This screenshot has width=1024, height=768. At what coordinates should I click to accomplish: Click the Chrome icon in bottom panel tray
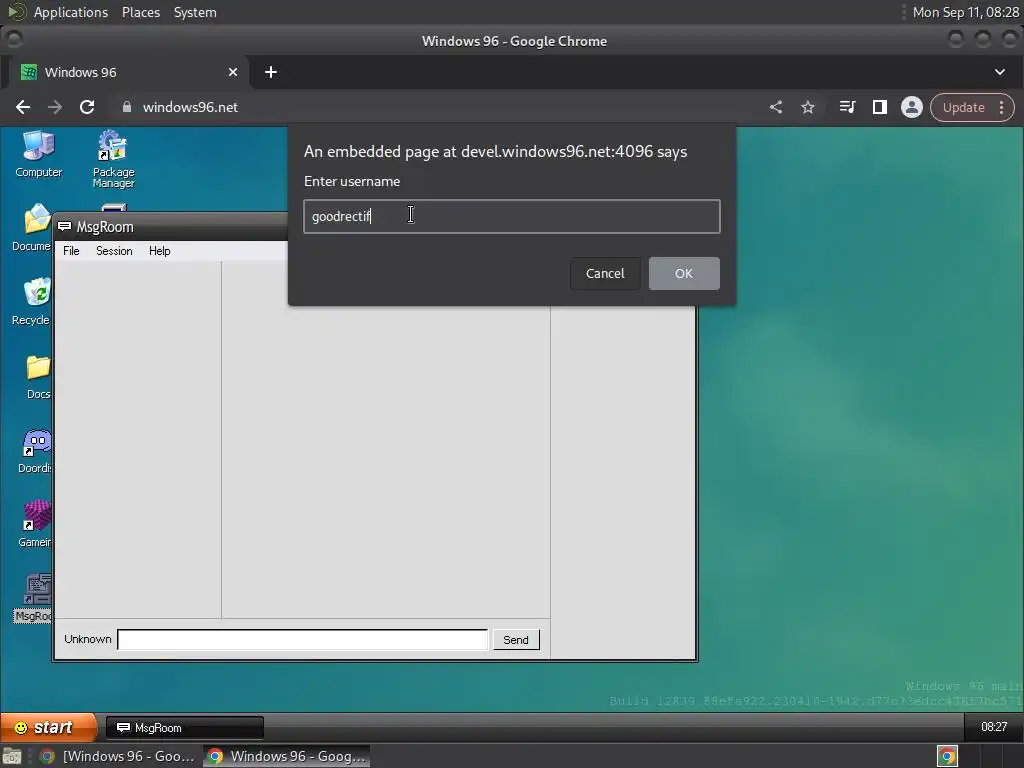point(947,756)
